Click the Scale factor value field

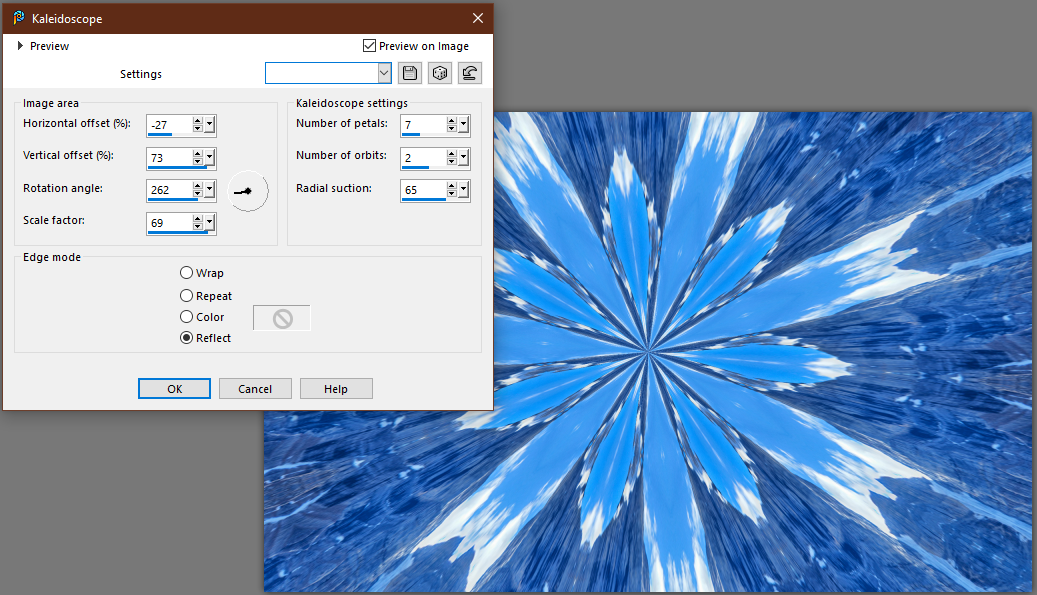[x=170, y=223]
